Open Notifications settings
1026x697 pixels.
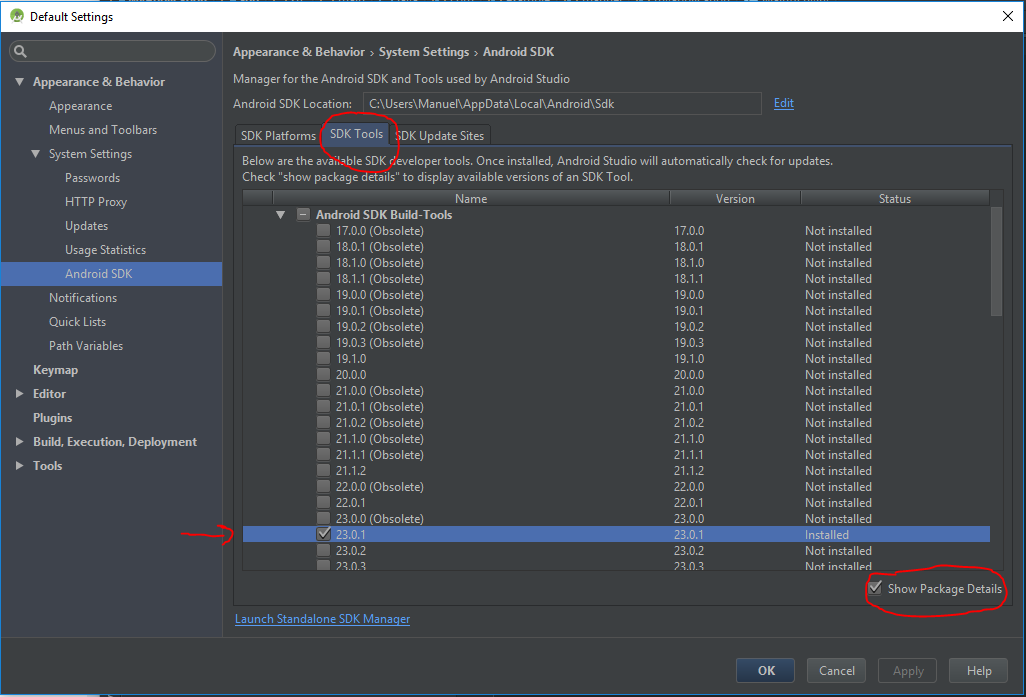(x=83, y=298)
